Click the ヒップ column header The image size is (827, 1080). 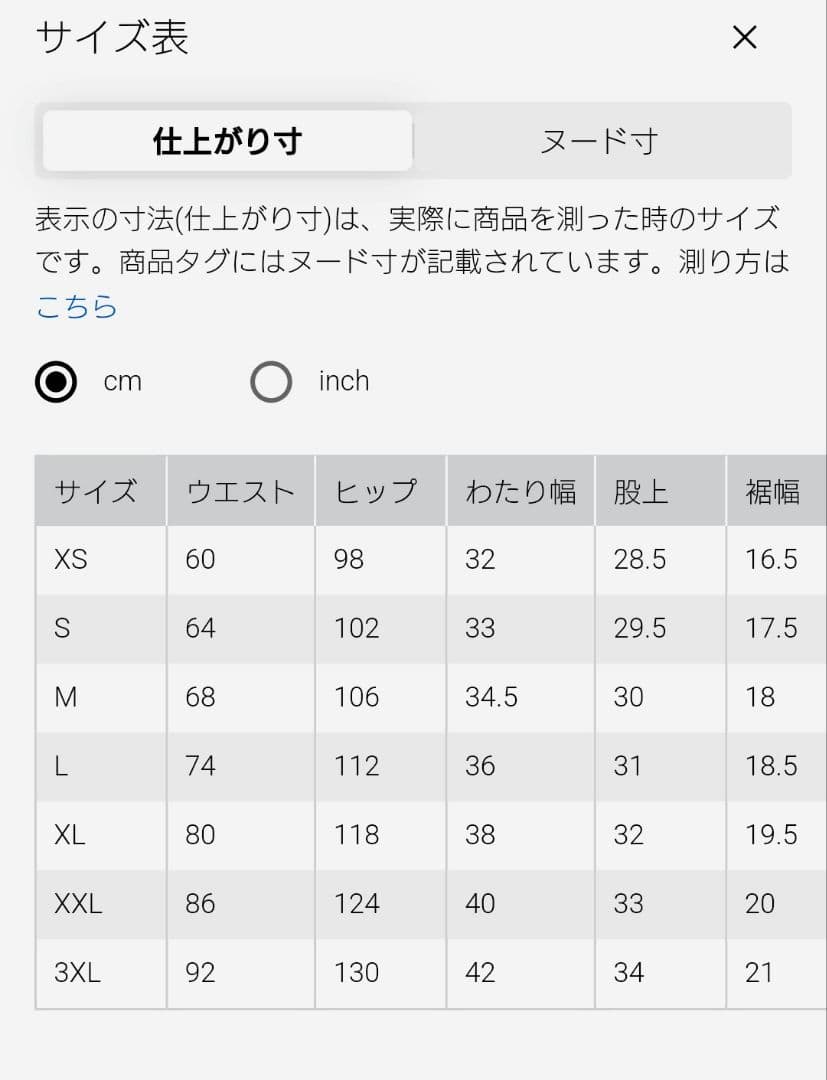point(376,492)
